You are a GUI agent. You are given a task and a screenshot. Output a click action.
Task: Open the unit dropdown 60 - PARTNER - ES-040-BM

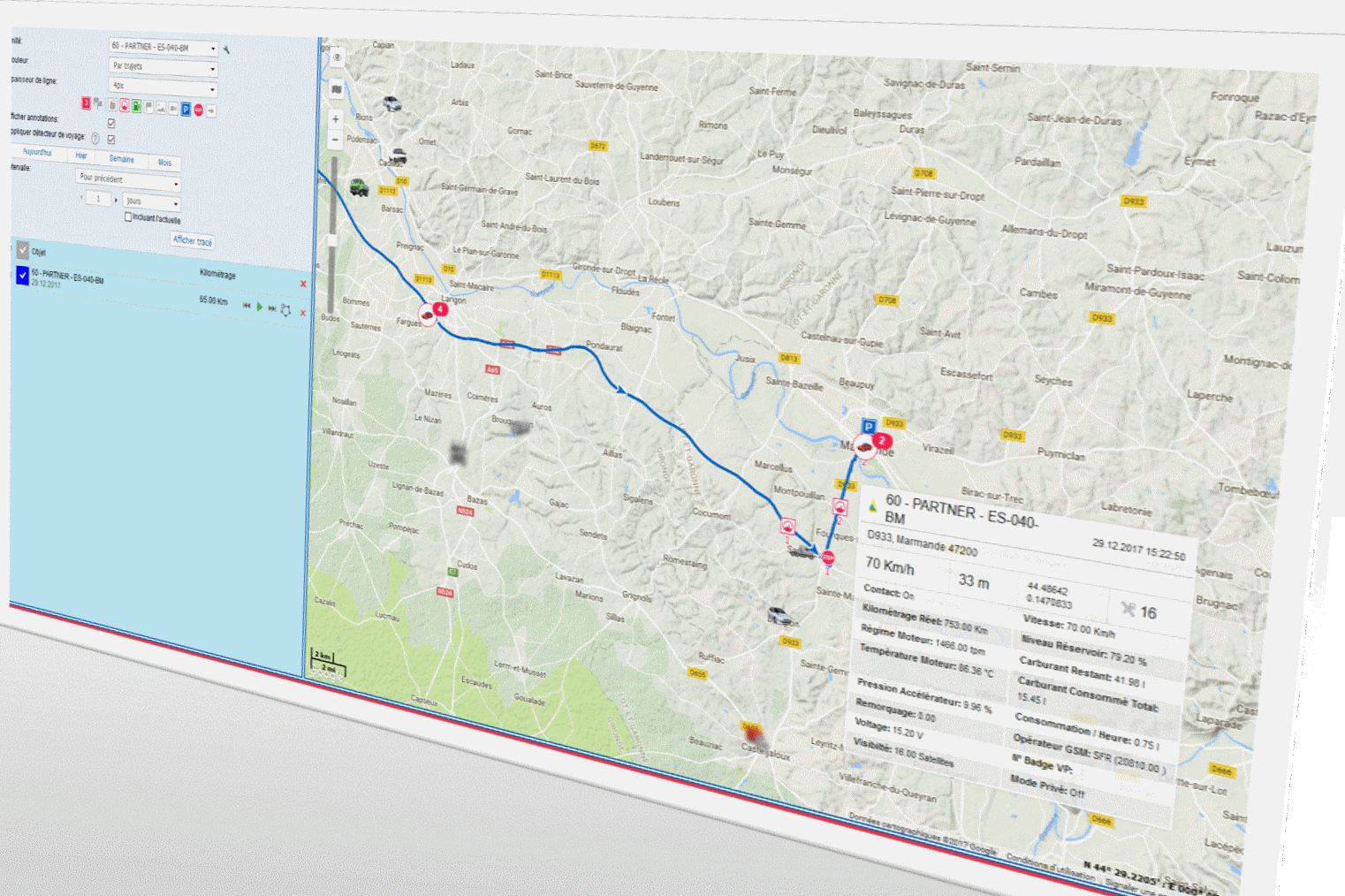tap(163, 48)
